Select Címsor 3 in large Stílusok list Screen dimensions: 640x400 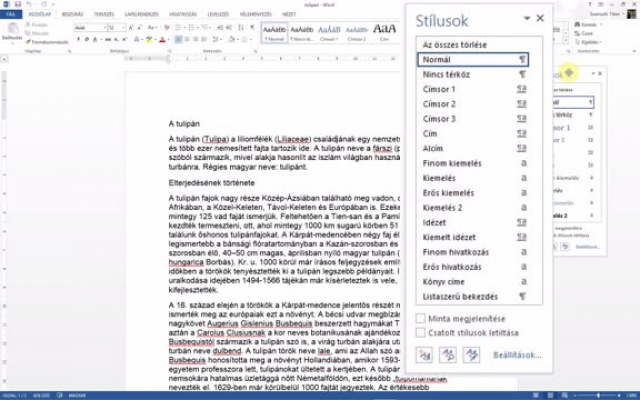(473, 119)
